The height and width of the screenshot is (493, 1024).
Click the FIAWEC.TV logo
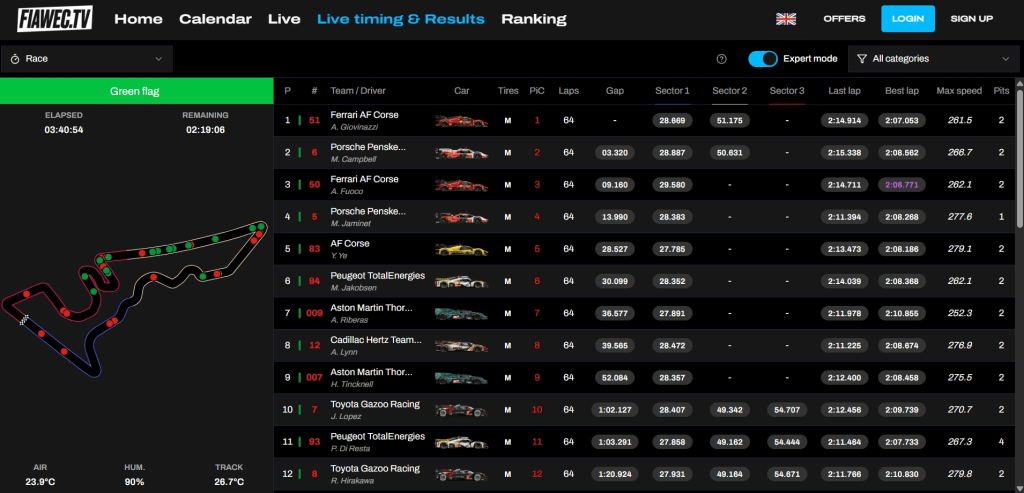coord(55,19)
